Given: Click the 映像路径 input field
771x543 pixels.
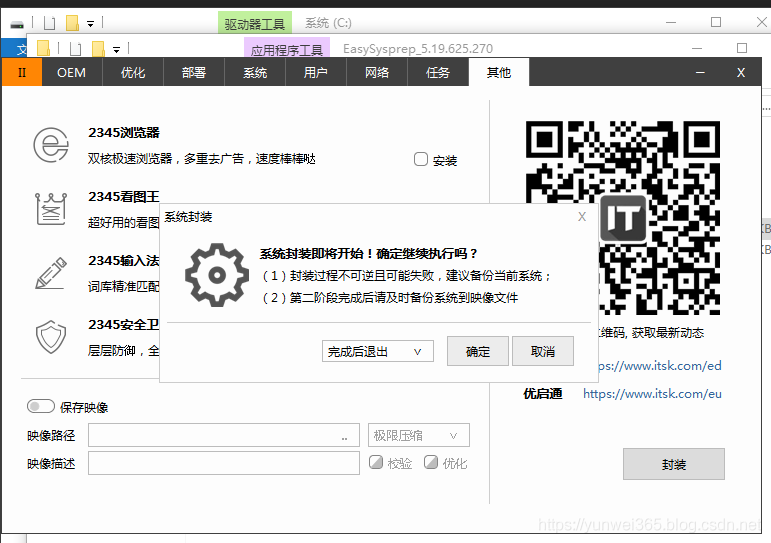Looking at the screenshot, I should pyautogui.click(x=224, y=435).
